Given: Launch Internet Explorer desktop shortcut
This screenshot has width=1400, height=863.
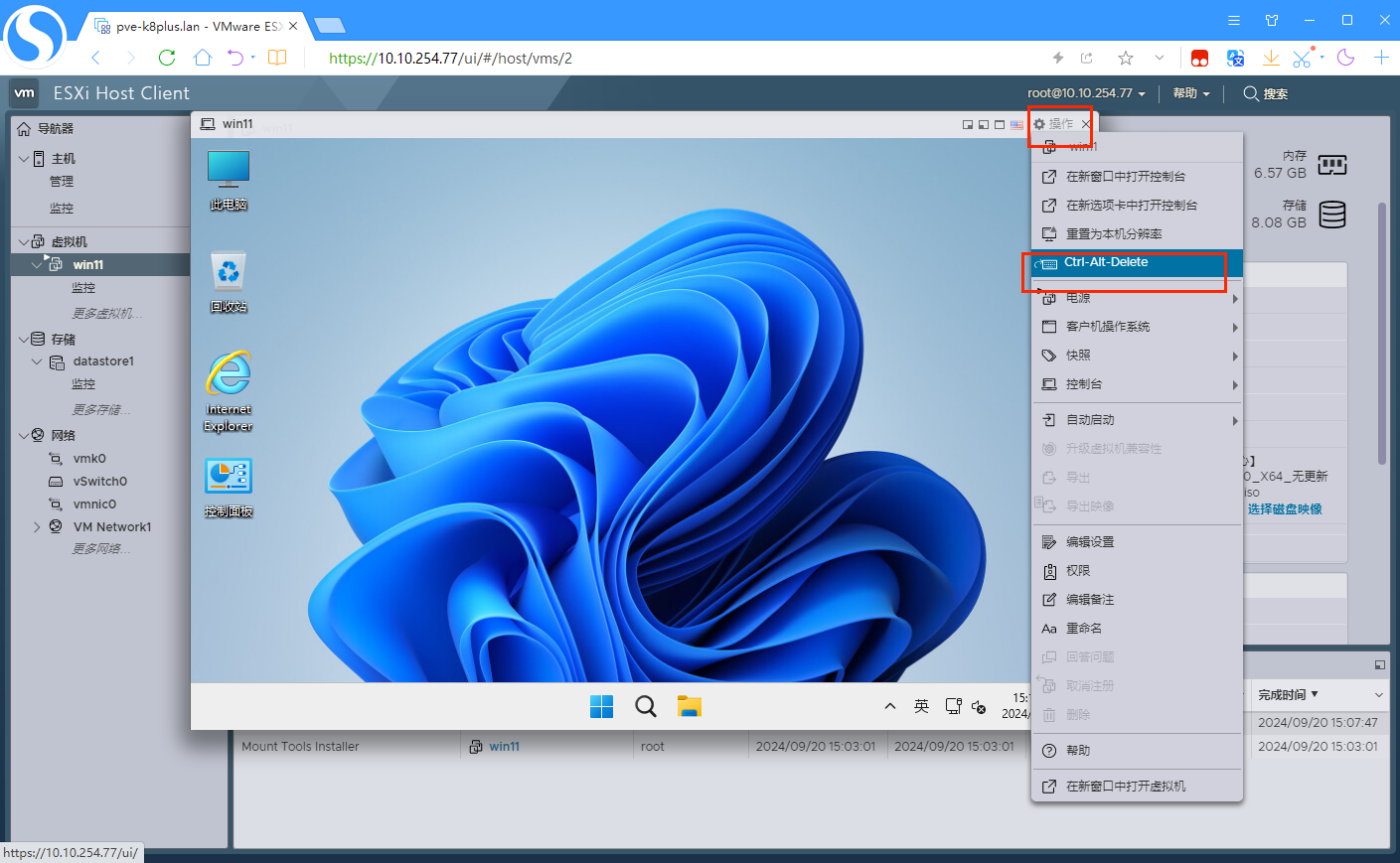Looking at the screenshot, I should (x=229, y=391).
